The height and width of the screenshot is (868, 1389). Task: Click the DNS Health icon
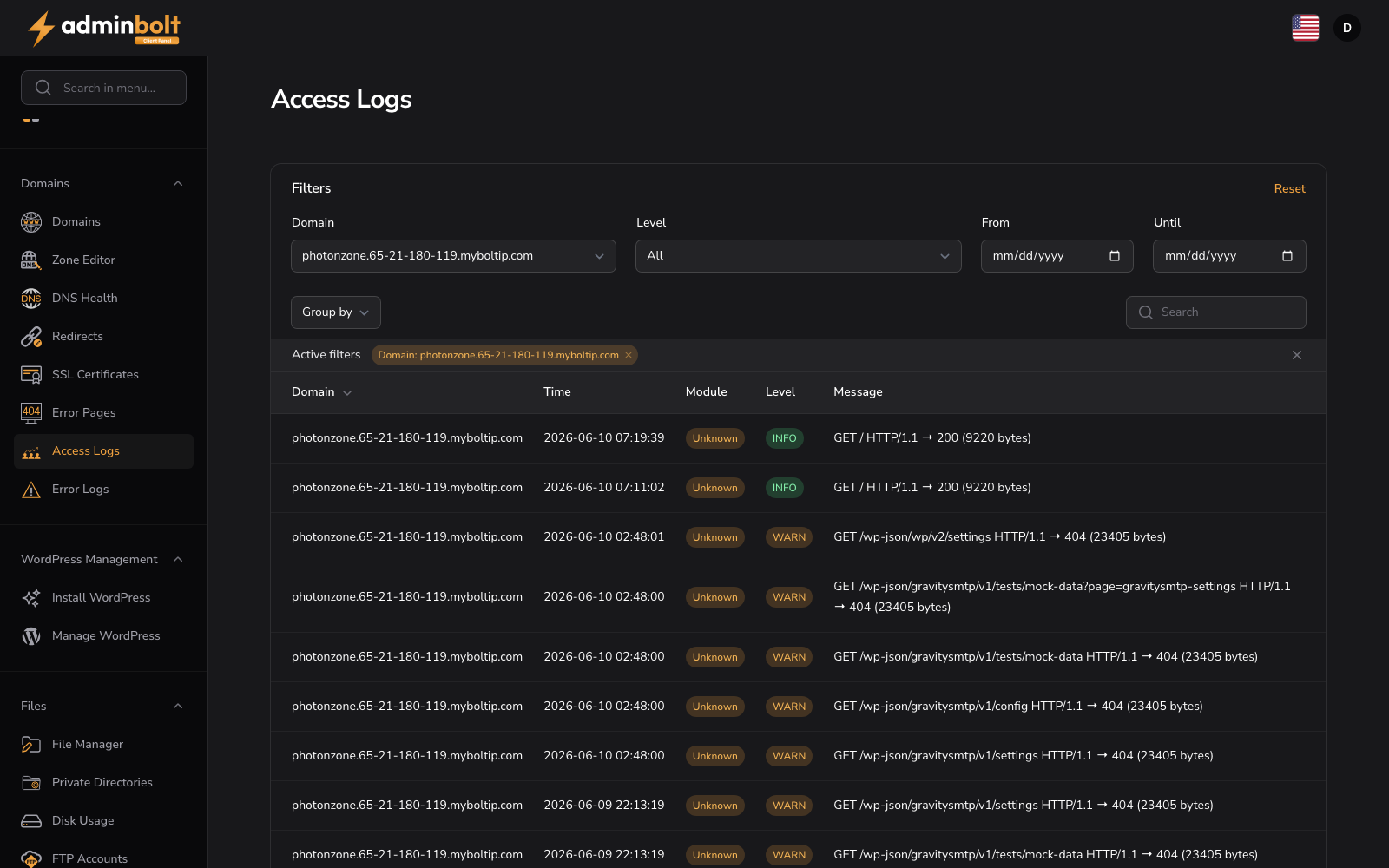tap(31, 299)
